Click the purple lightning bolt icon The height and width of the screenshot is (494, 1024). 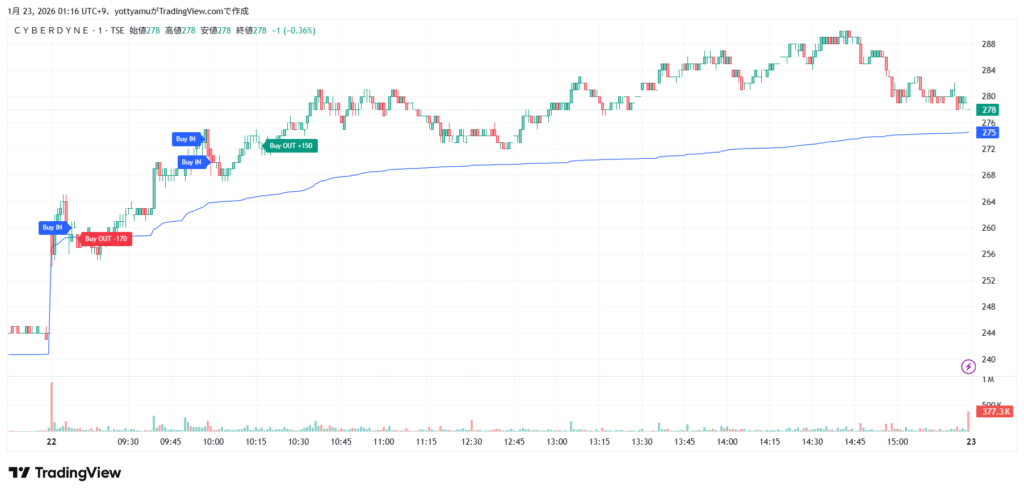coord(967,366)
